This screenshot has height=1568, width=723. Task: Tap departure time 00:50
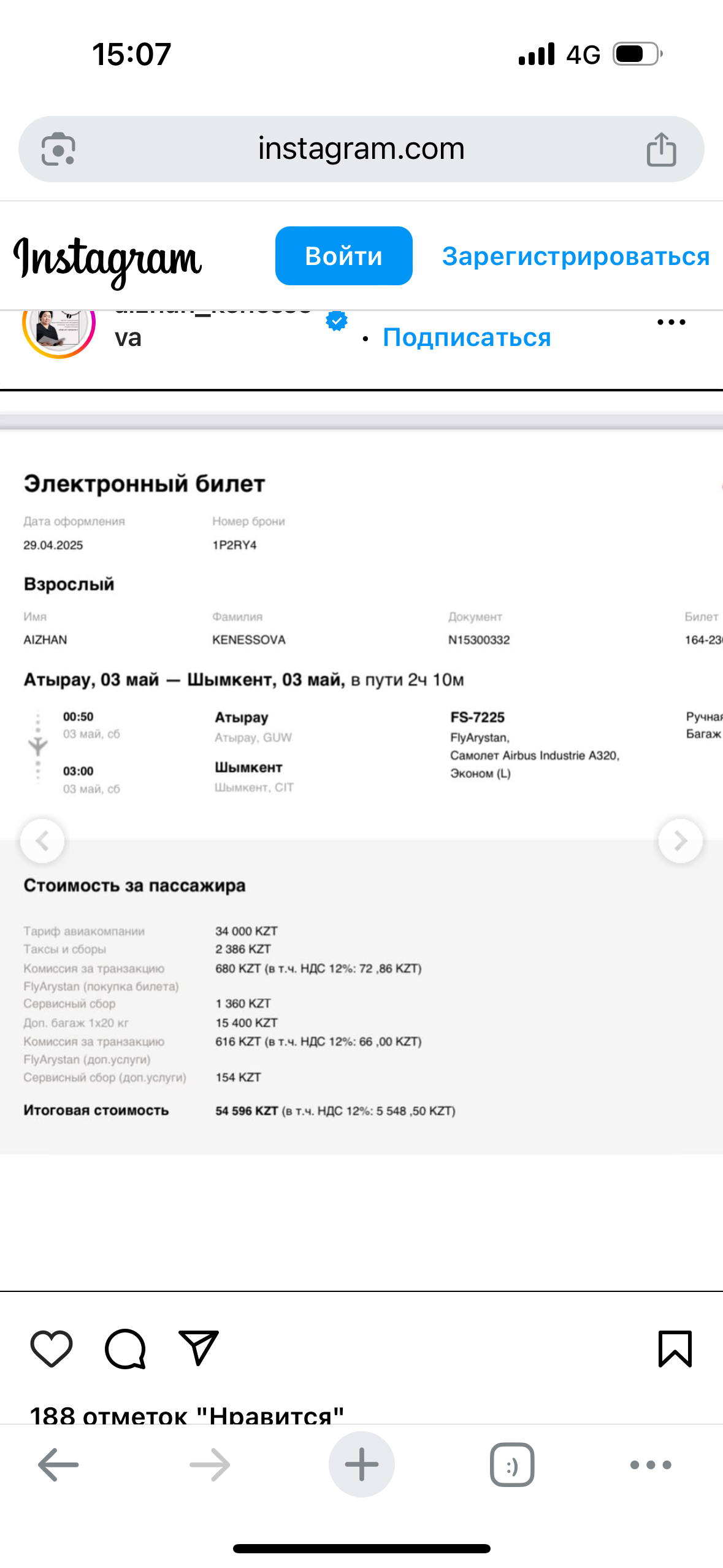(x=78, y=717)
